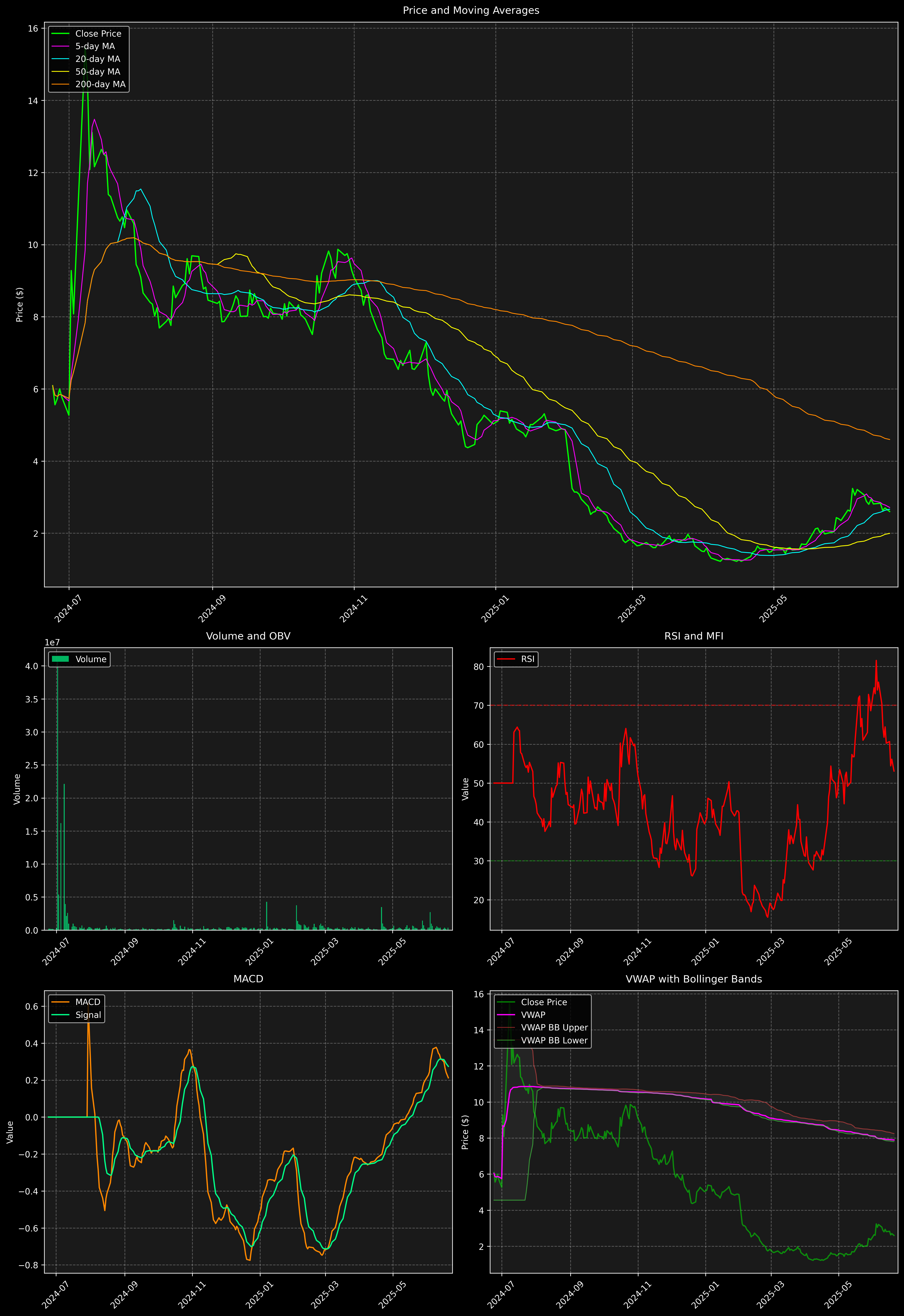Click the 8 y-axis tick of top chart
The width and height of the screenshot is (904, 1316).
point(36,317)
